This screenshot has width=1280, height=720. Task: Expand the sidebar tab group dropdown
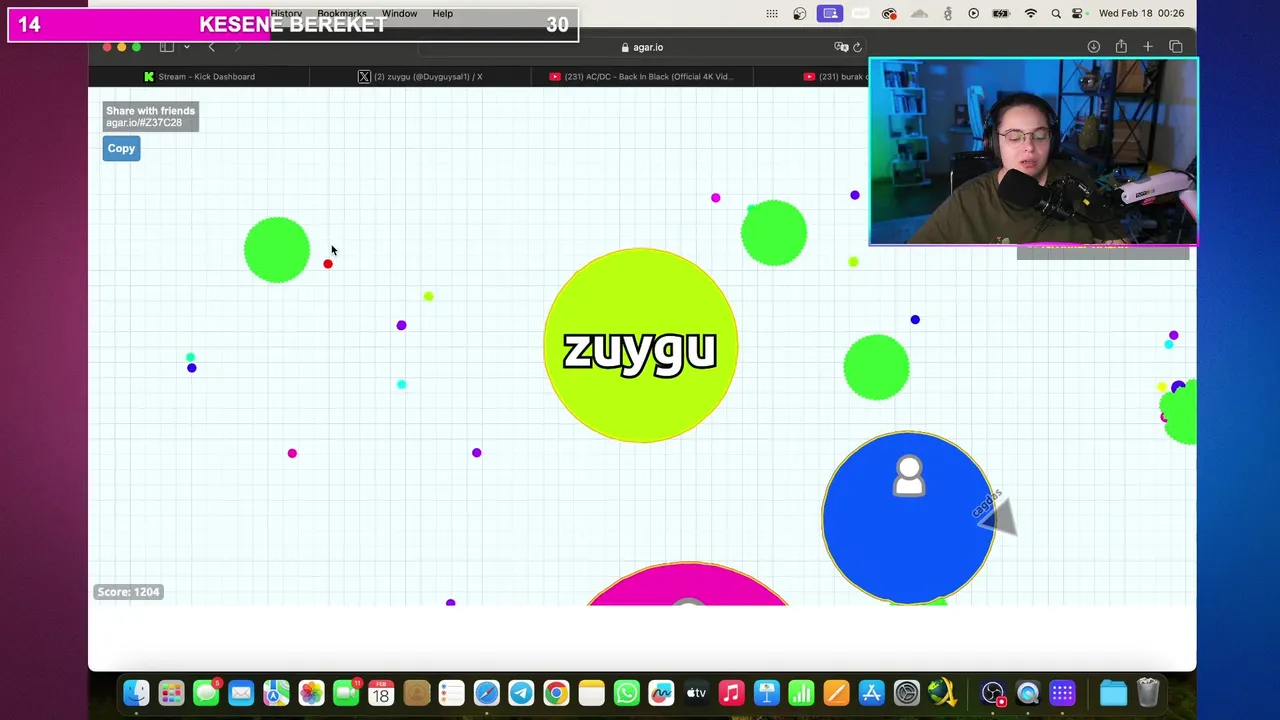tap(186, 47)
